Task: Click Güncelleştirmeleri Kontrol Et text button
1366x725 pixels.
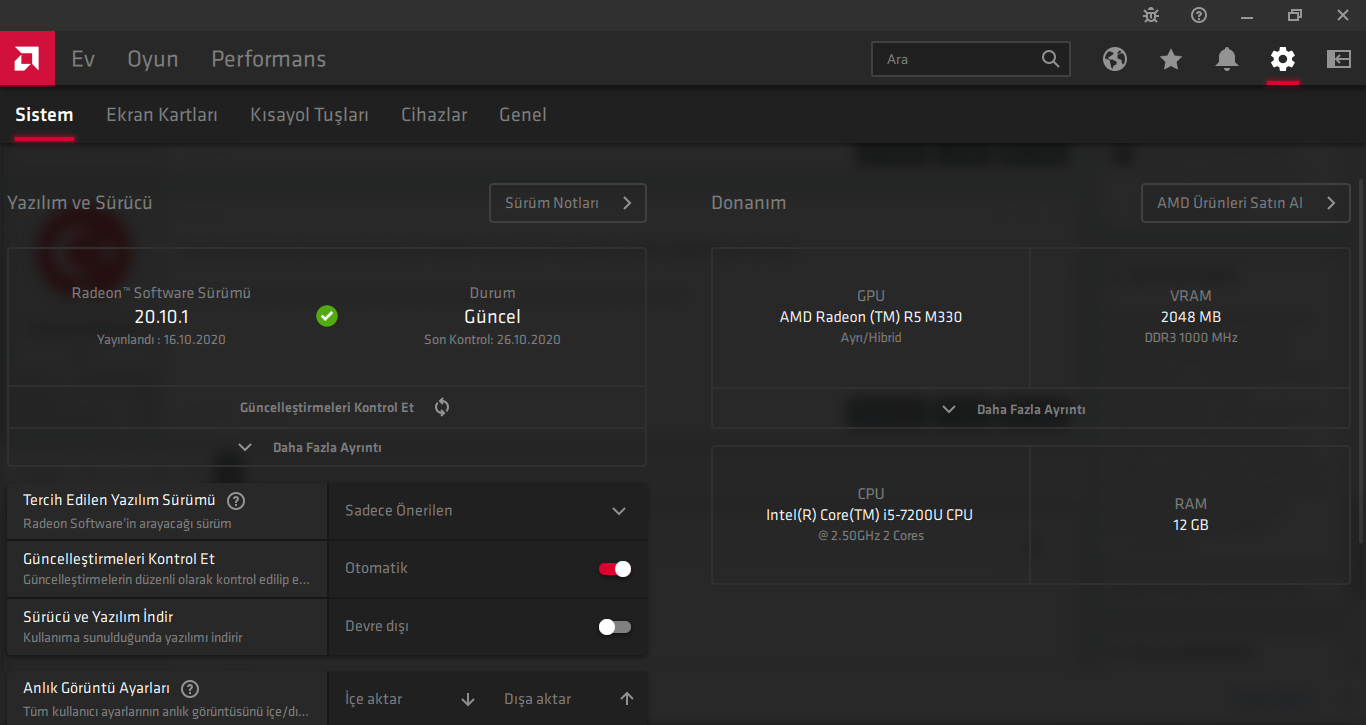Action: tap(327, 408)
